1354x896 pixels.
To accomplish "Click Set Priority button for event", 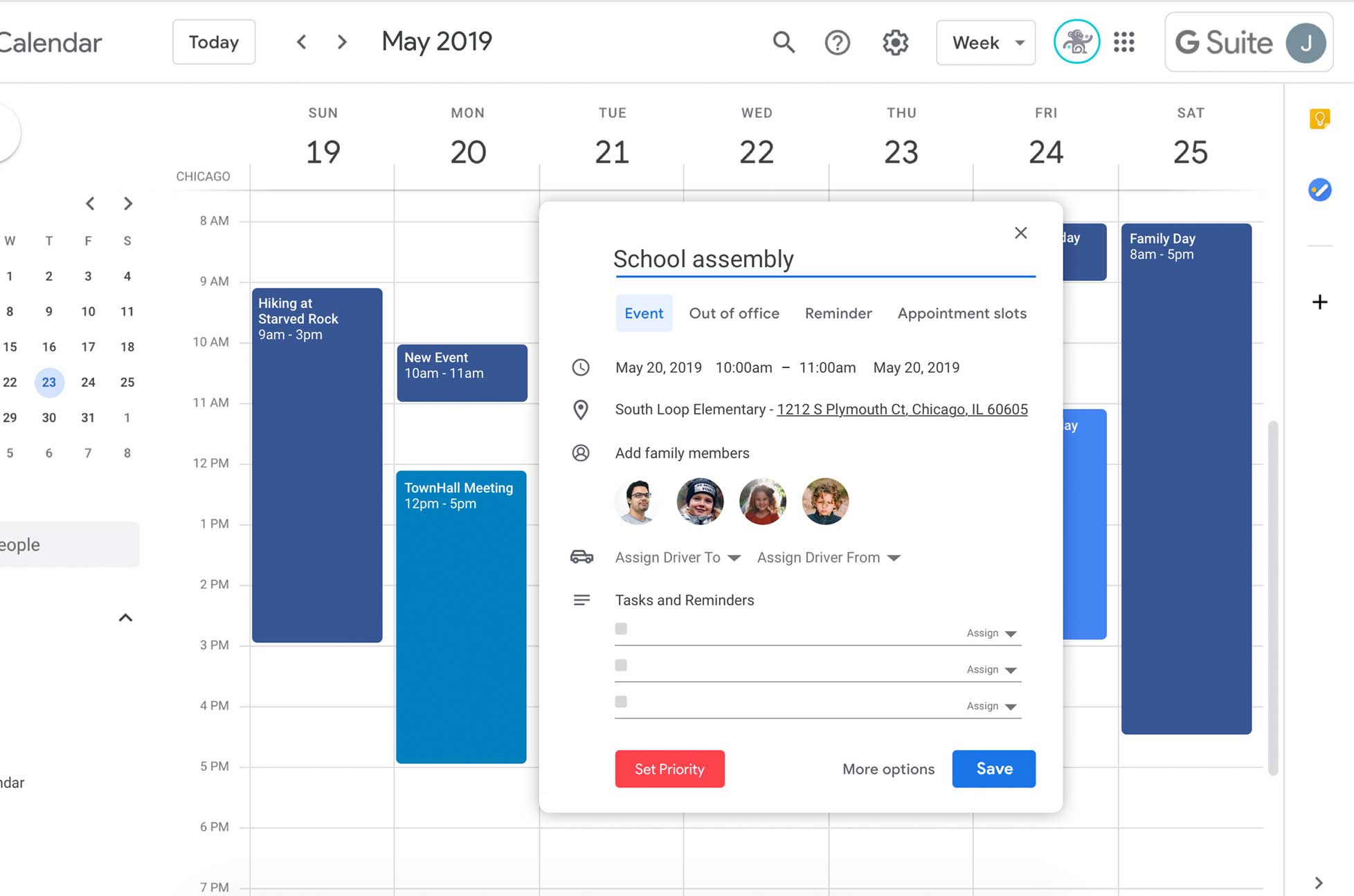I will (x=670, y=768).
